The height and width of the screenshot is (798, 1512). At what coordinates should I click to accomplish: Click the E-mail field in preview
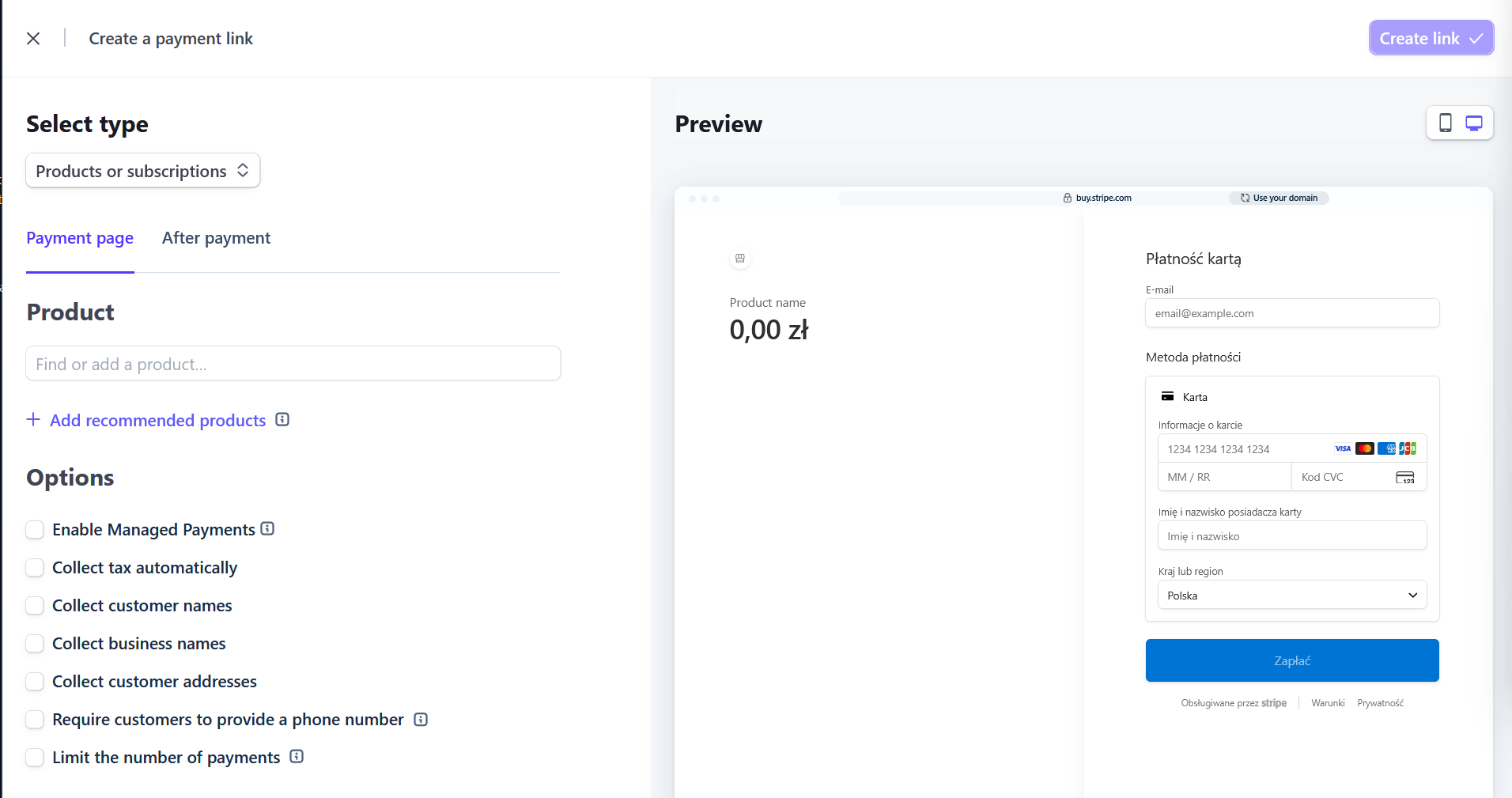[x=1292, y=312]
